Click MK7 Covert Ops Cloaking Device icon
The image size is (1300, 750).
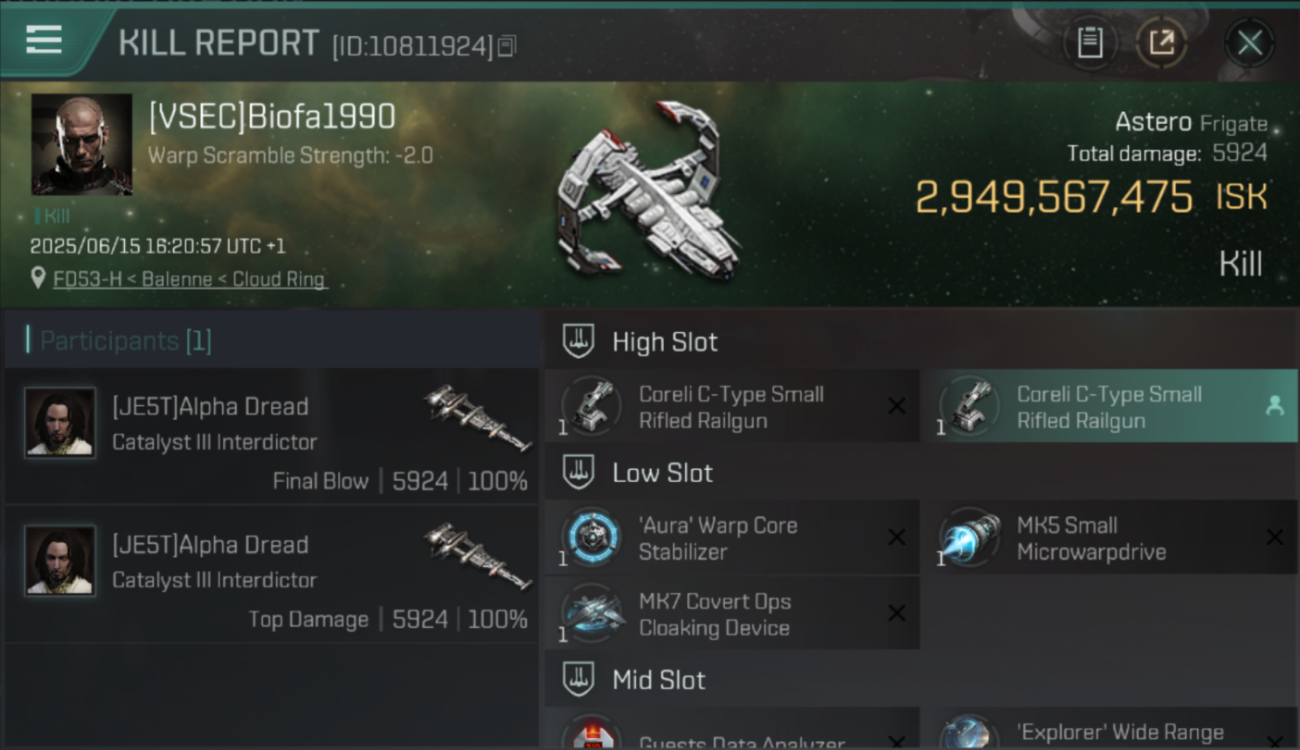pos(591,613)
